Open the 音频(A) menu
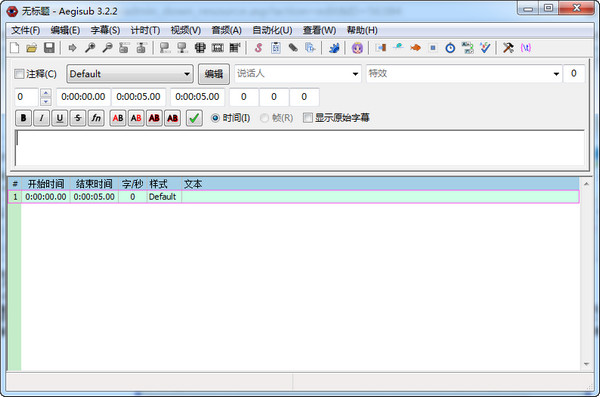 pos(227,30)
